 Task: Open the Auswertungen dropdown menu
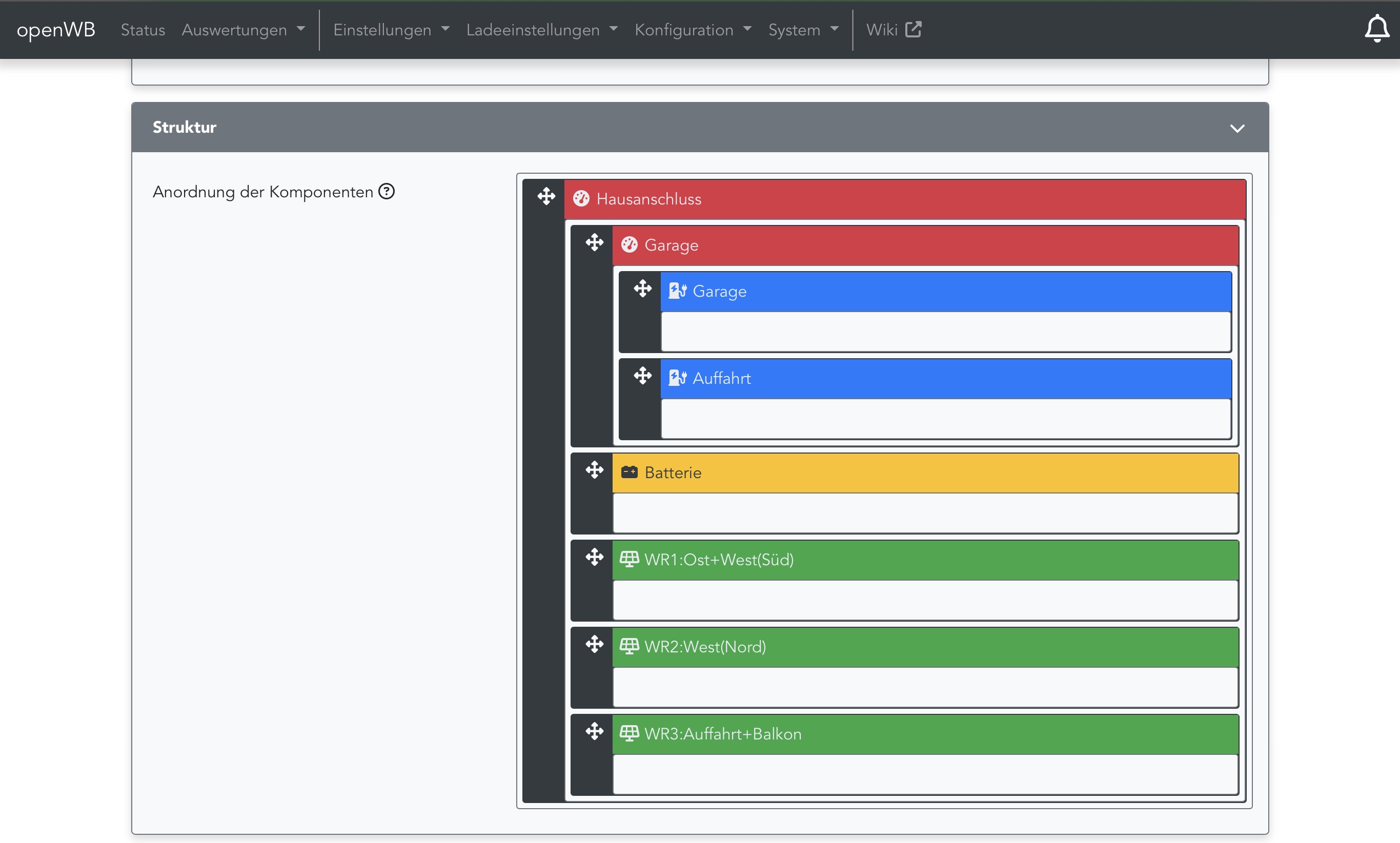tap(243, 30)
